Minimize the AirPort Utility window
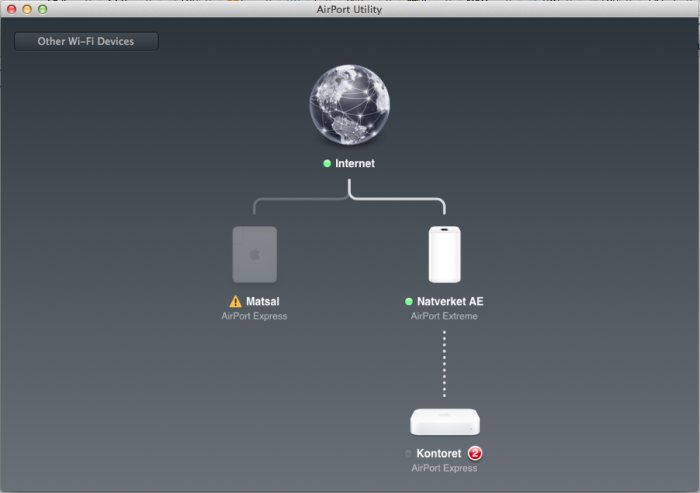Viewport: 700px width, 493px height. 27,9
